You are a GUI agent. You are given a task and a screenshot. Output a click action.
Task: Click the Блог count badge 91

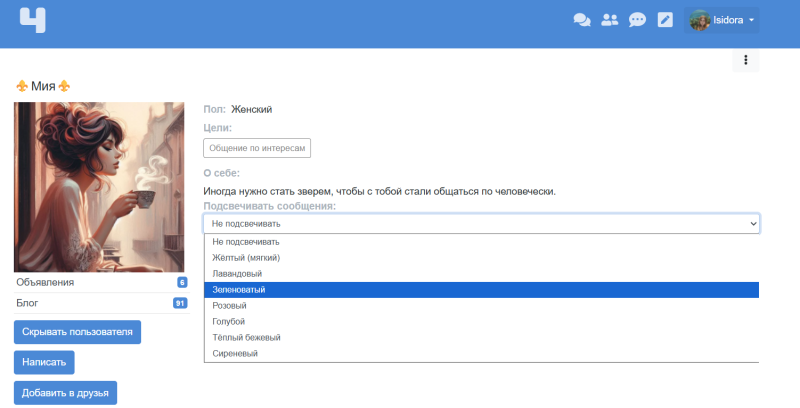point(180,303)
